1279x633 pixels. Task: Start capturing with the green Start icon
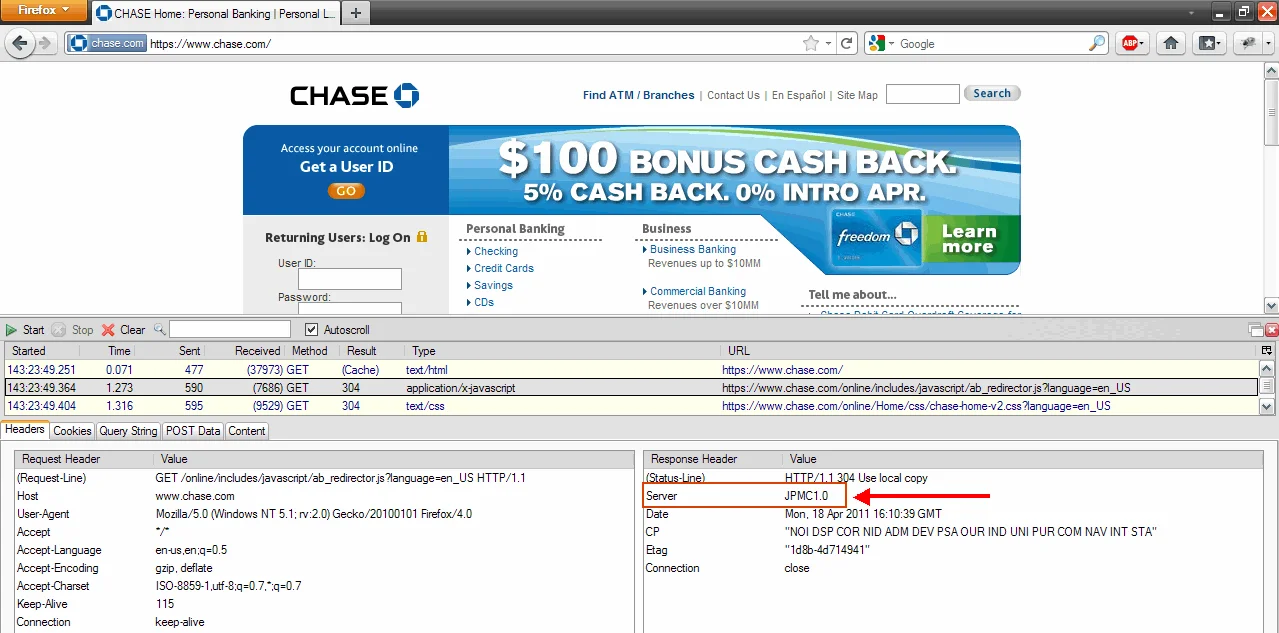12,329
